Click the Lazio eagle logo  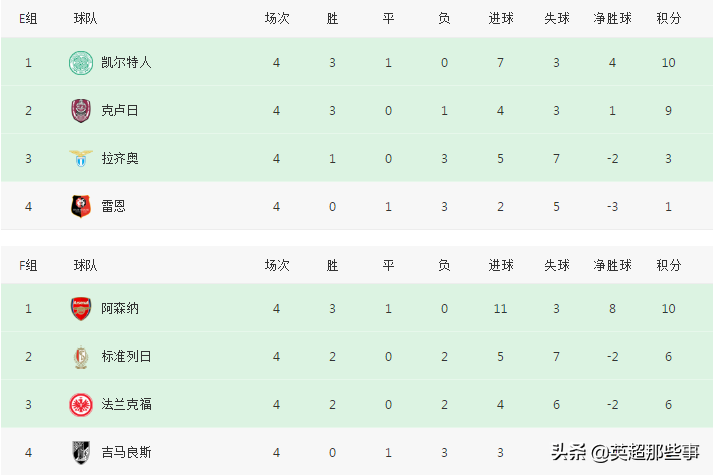[x=80, y=158]
